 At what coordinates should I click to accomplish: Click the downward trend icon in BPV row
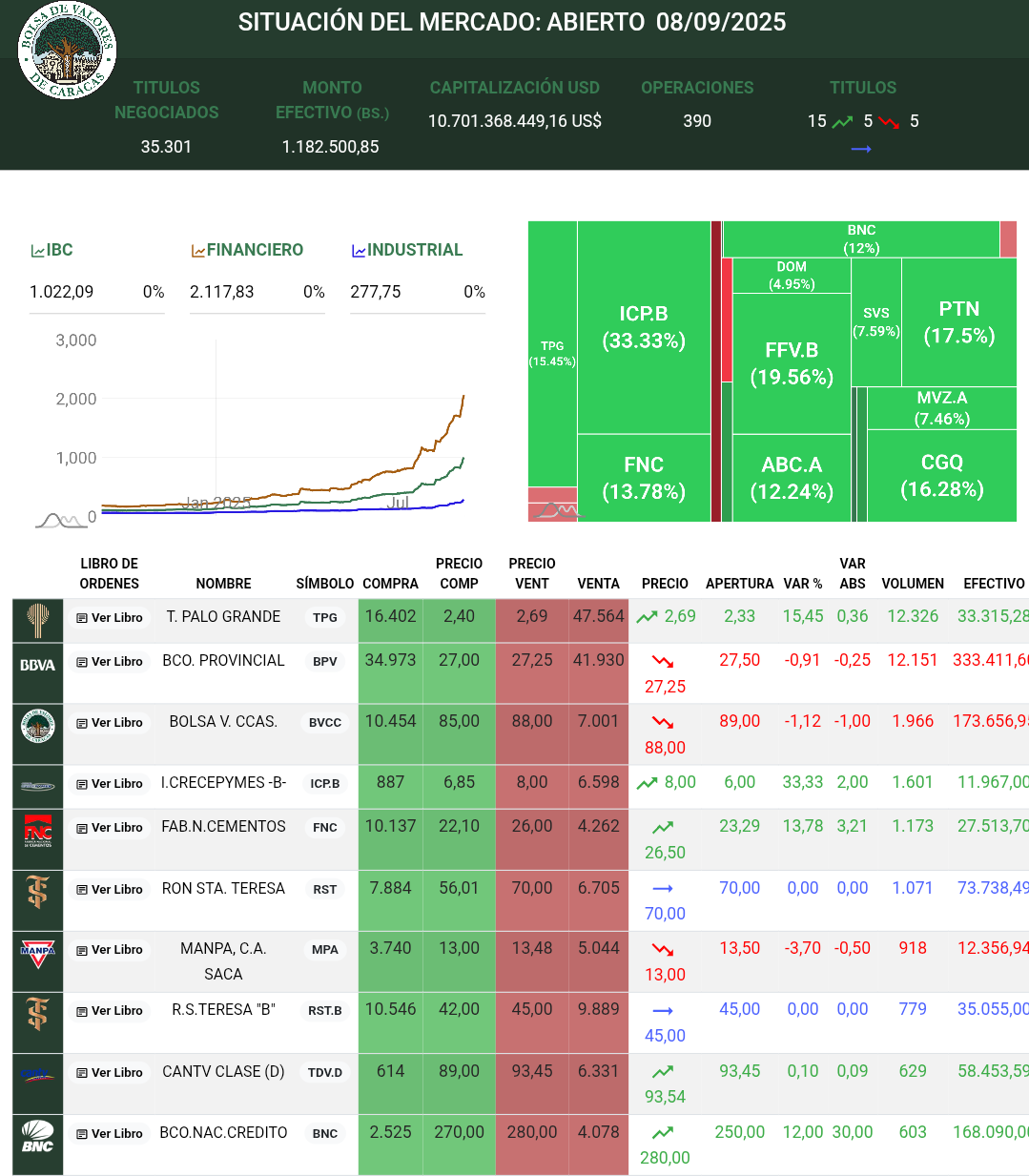coord(663,661)
